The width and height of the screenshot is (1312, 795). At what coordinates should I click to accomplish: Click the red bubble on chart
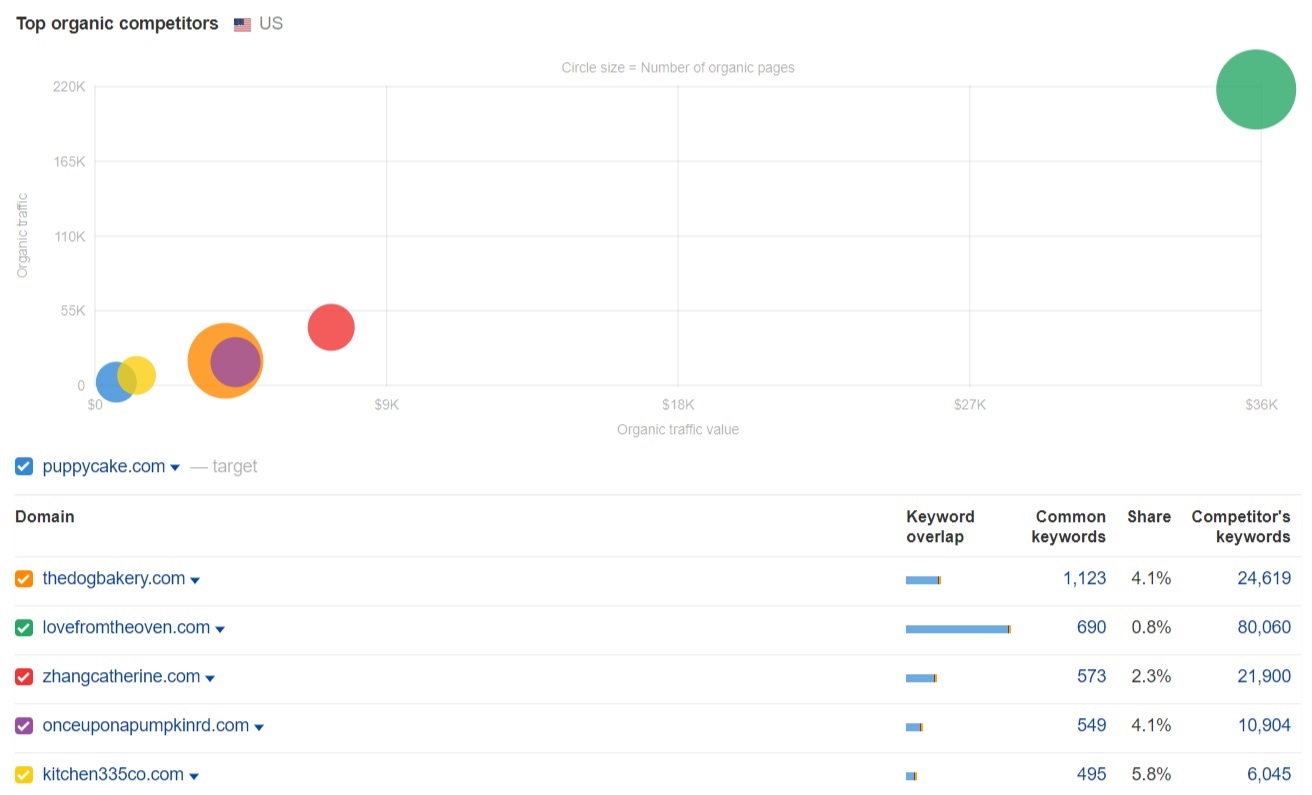point(331,327)
